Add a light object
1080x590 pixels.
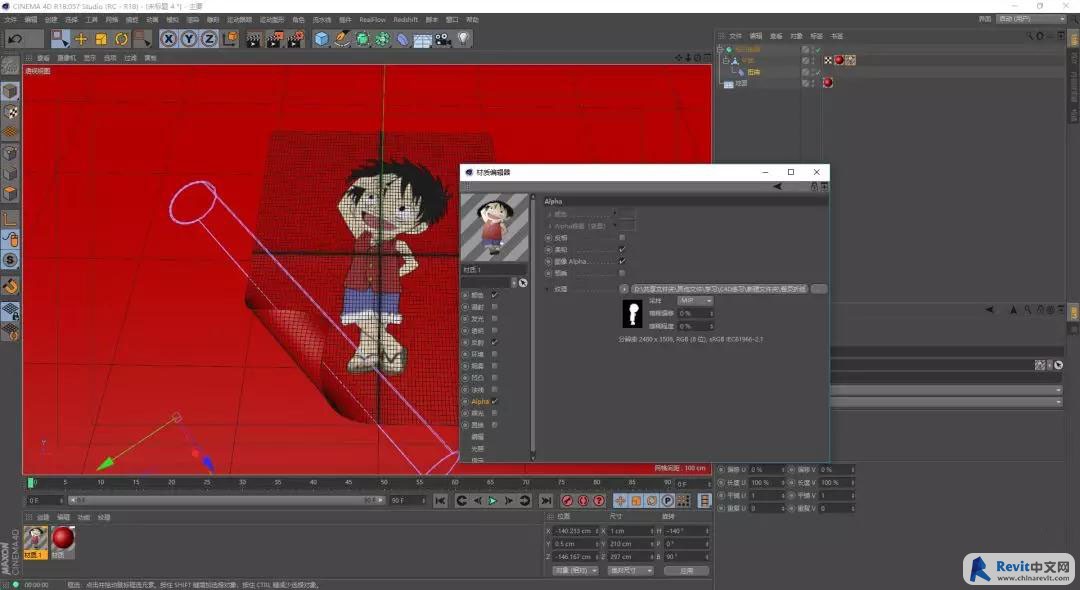click(x=463, y=39)
